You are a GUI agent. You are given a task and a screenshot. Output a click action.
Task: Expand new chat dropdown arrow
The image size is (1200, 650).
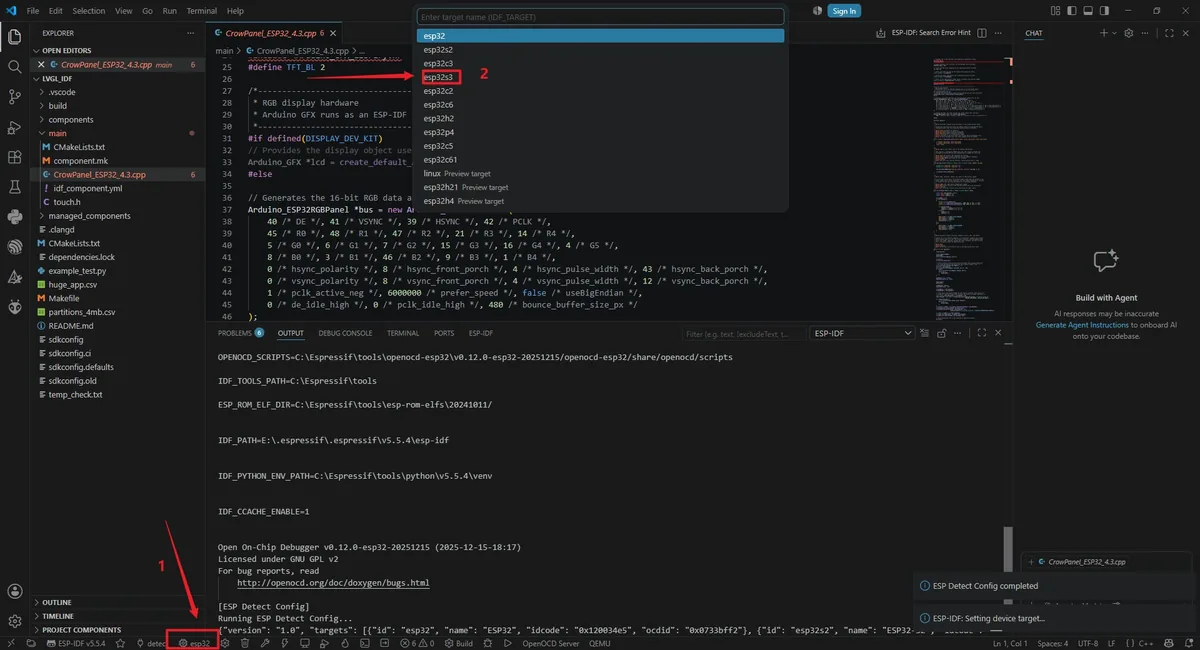point(1116,33)
